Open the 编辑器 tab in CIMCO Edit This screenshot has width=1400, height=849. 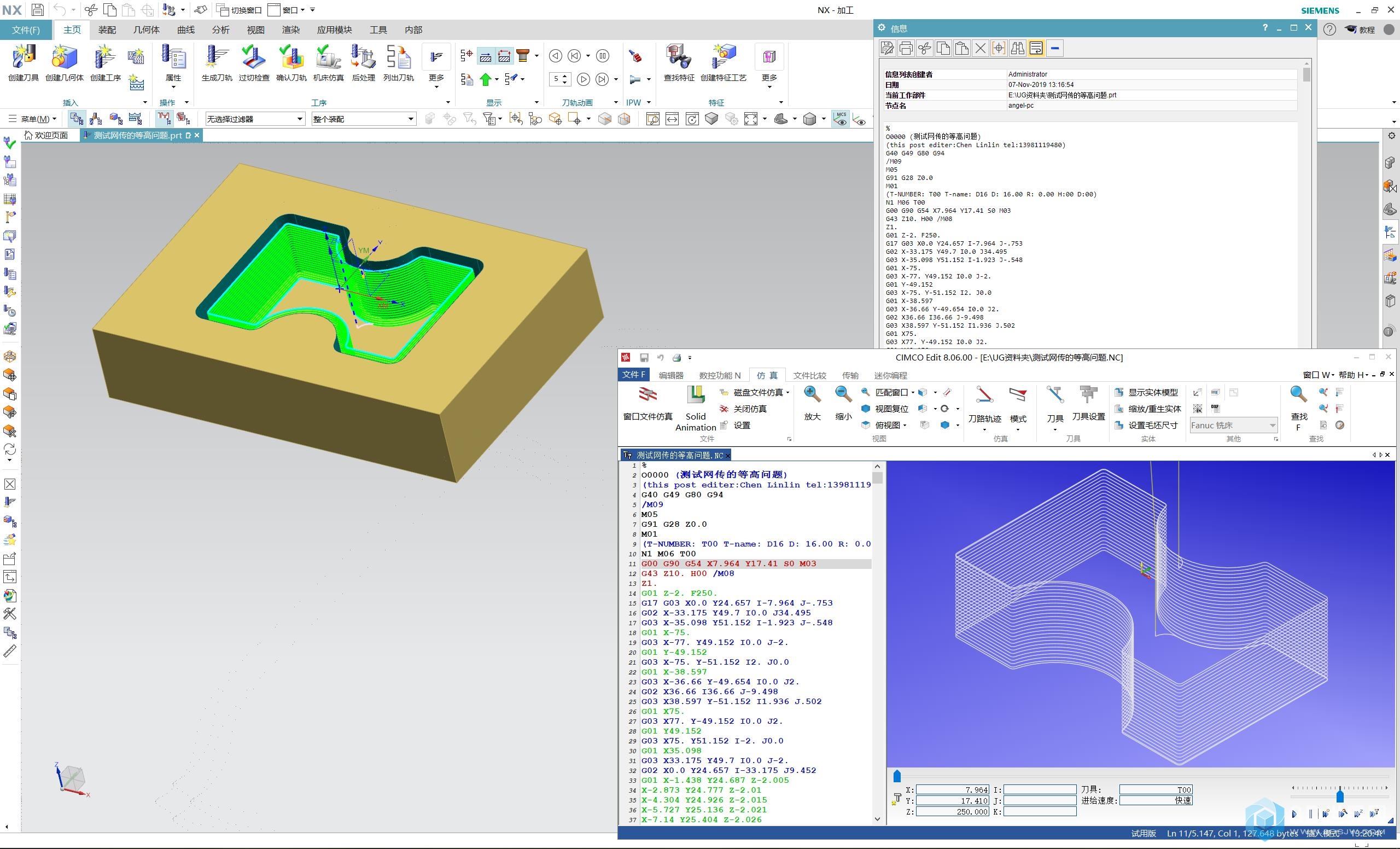(671, 375)
